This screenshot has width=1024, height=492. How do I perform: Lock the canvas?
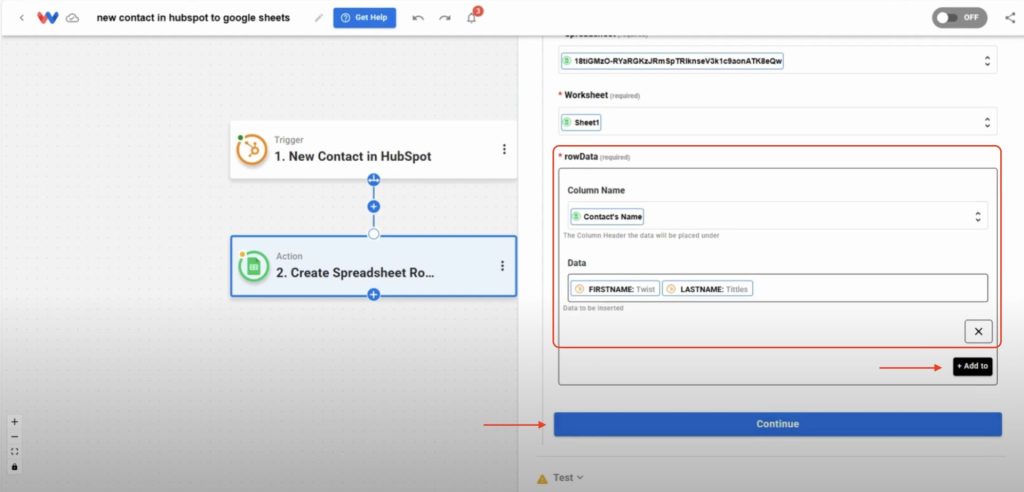coord(14,467)
